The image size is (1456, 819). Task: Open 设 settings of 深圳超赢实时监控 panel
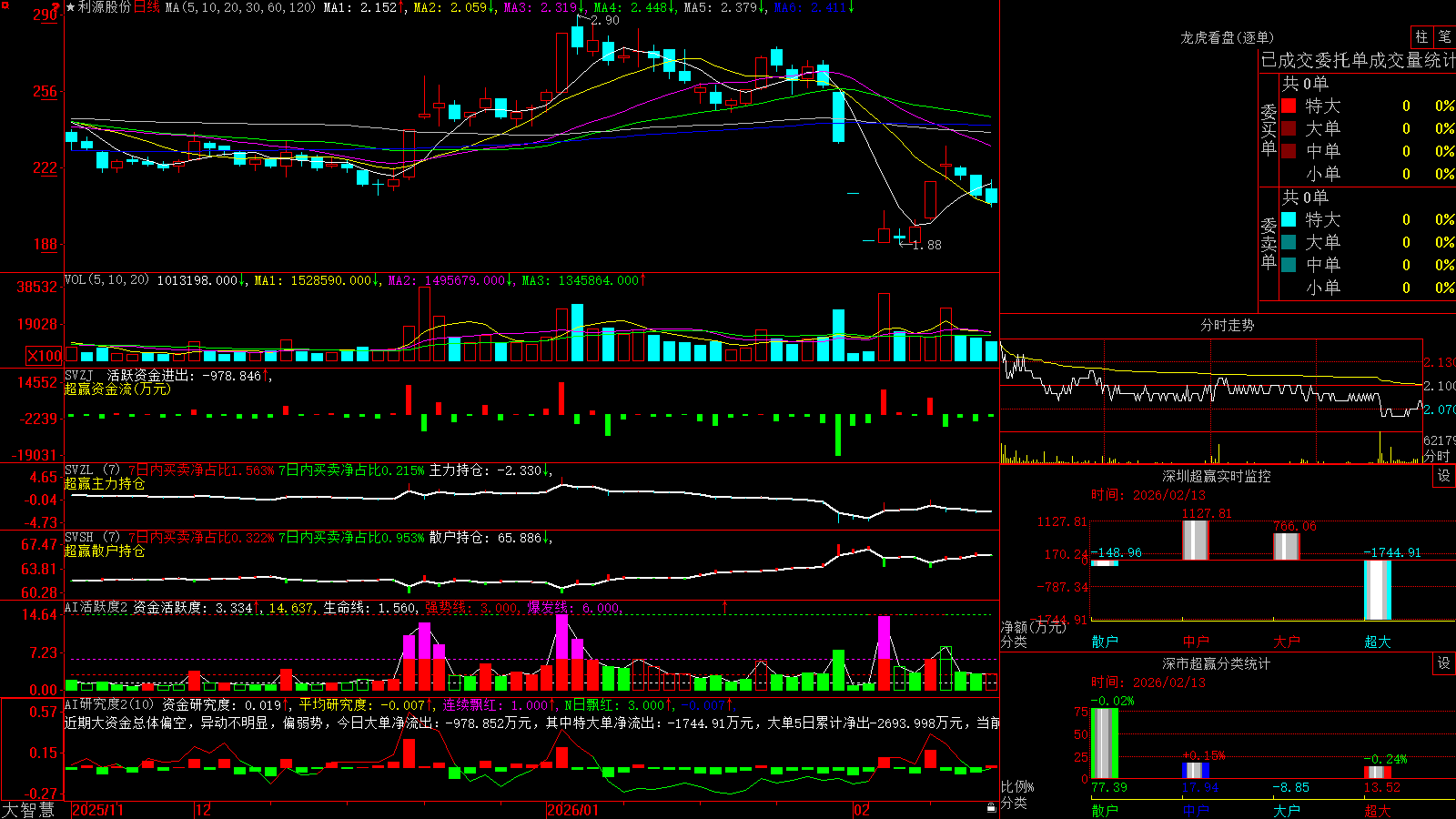click(1443, 476)
